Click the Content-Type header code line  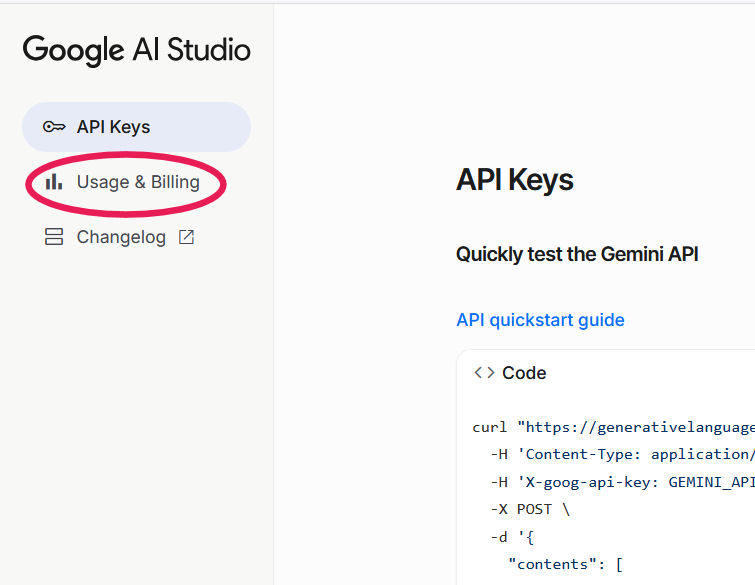[620, 454]
